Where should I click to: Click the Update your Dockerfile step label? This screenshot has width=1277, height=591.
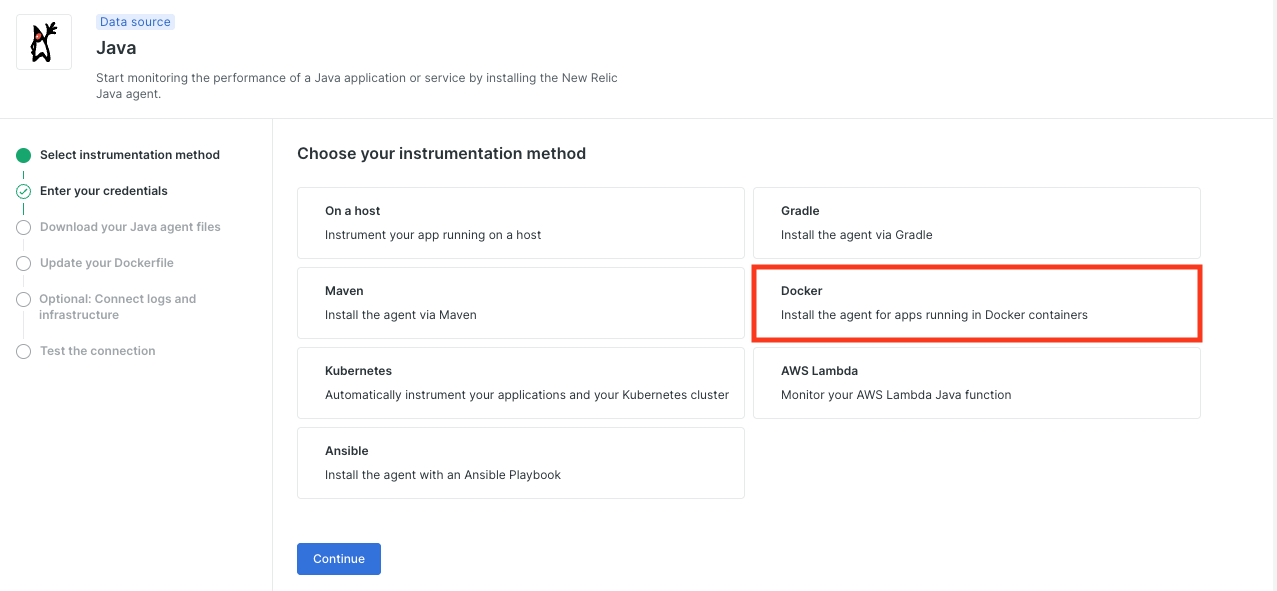click(106, 263)
